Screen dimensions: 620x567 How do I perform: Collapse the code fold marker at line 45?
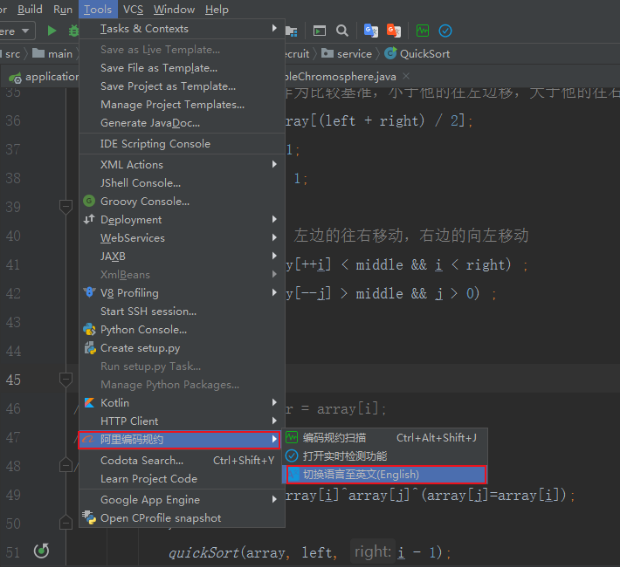point(66,380)
